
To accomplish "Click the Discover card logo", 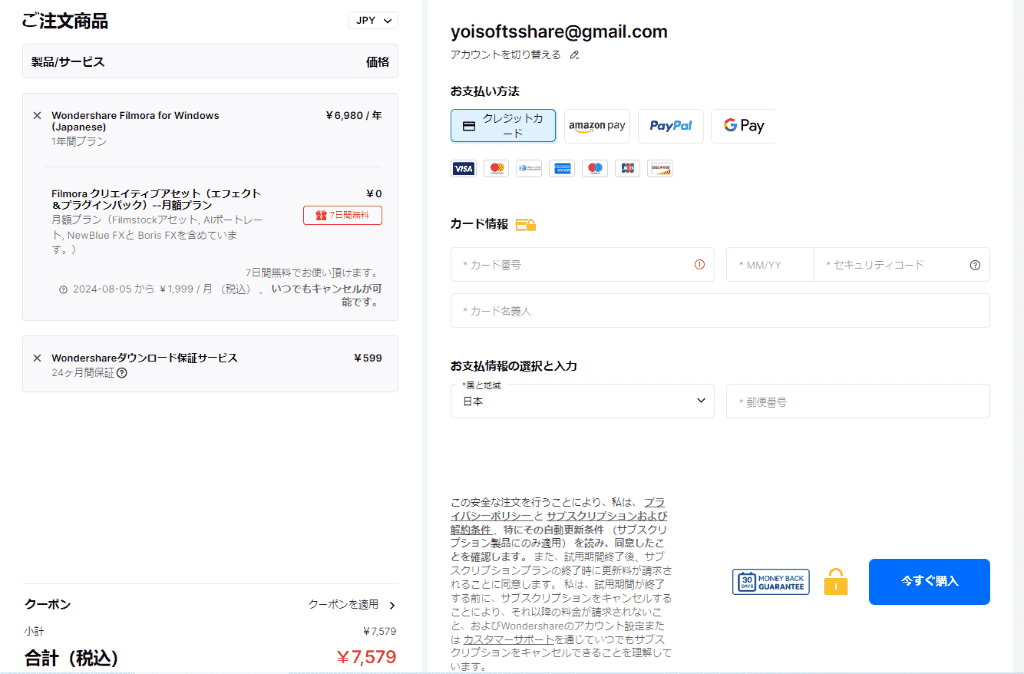I will pos(660,168).
